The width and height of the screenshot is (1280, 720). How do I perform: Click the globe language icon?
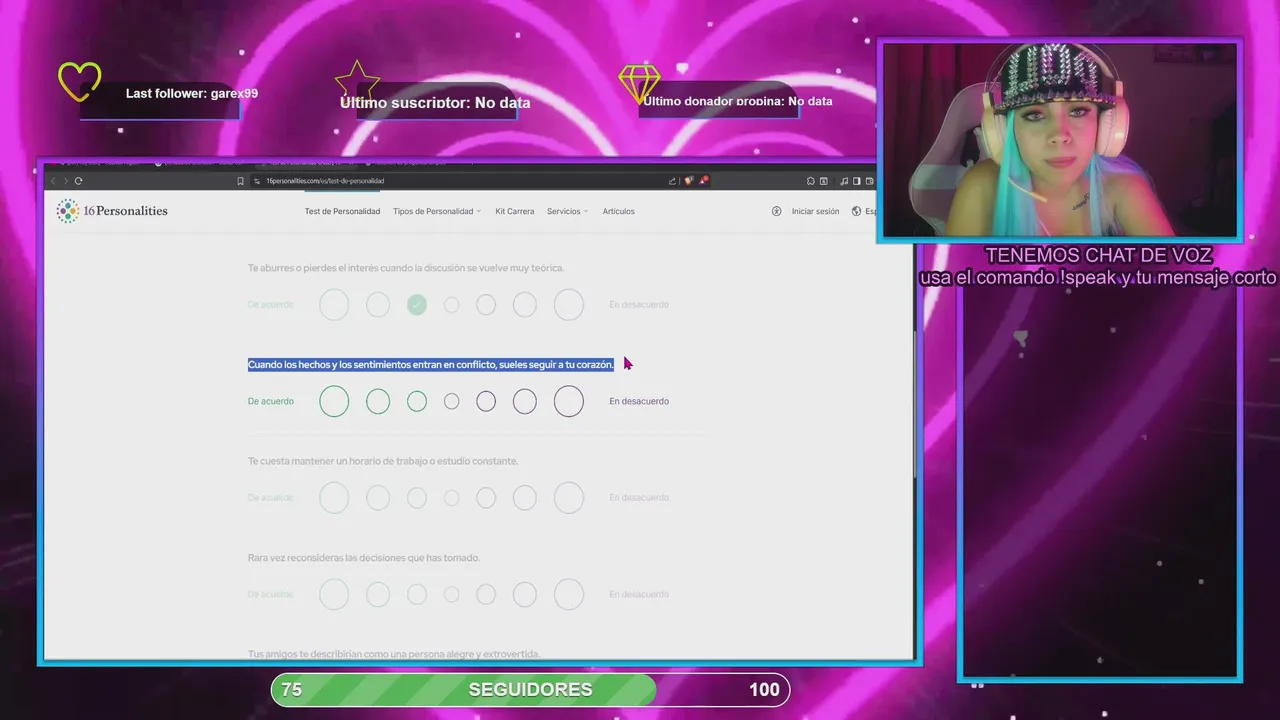coord(856,211)
